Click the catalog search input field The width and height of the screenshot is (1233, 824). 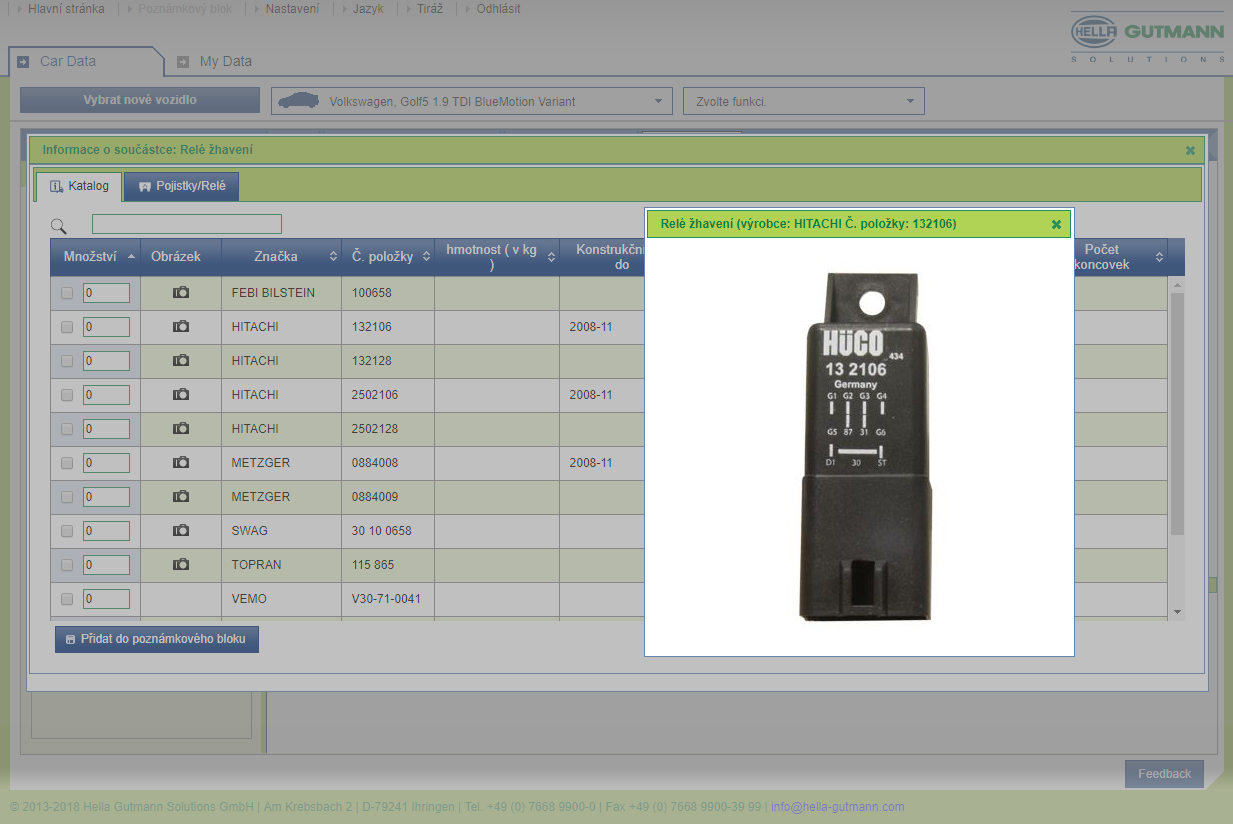(x=187, y=224)
